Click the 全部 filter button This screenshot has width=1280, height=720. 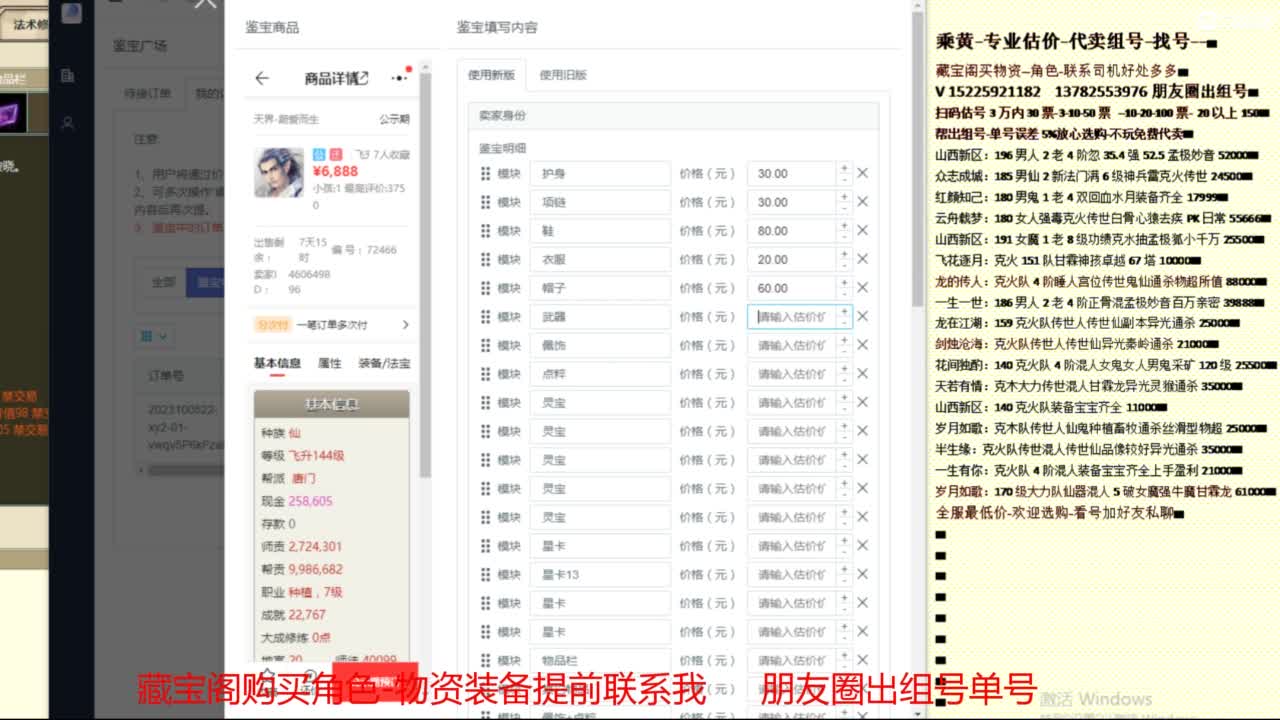(162, 282)
